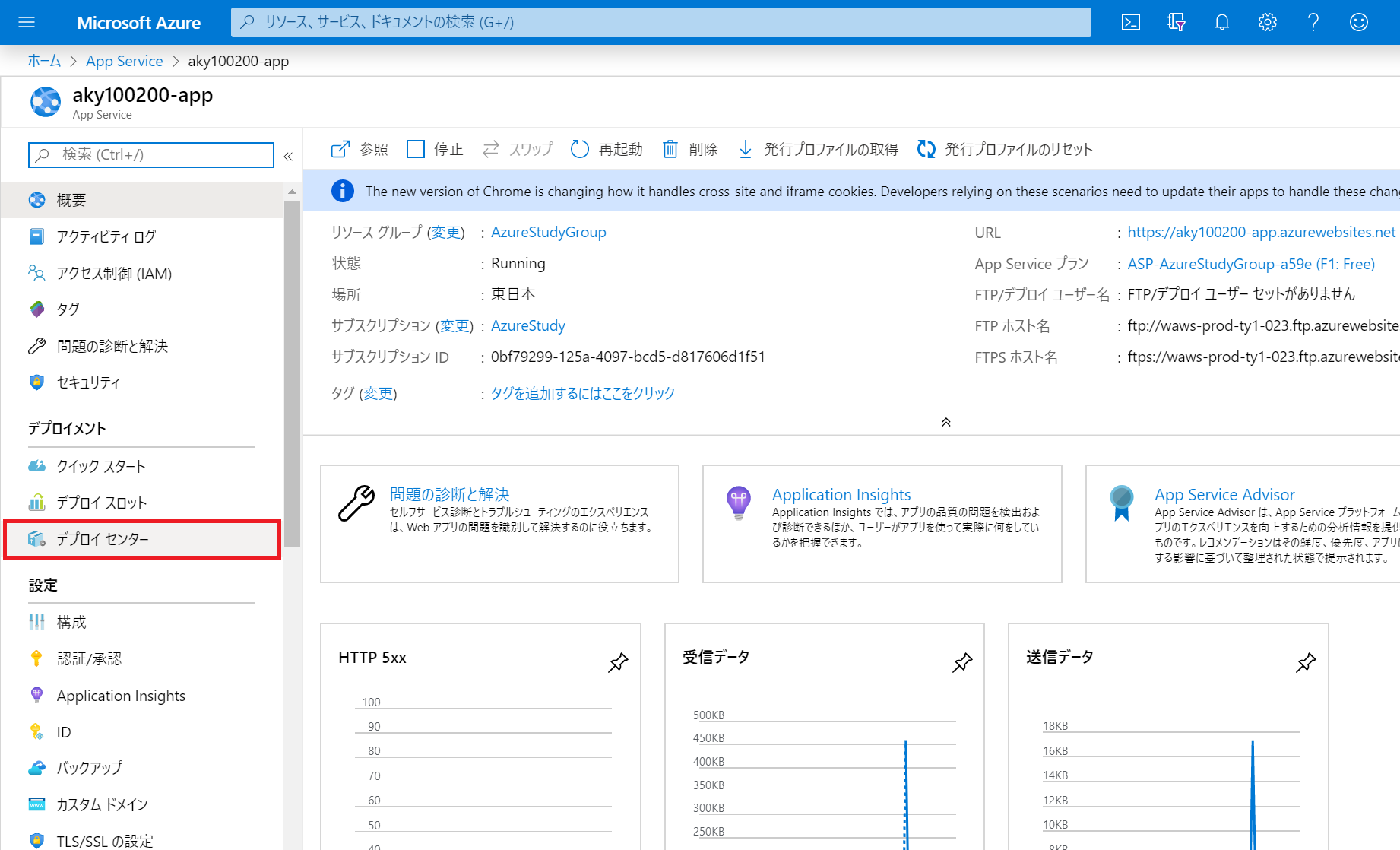The height and width of the screenshot is (850, 1400).
Task: Focus the sidebar 検索 (Ctrl+/) box
Action: (151, 154)
